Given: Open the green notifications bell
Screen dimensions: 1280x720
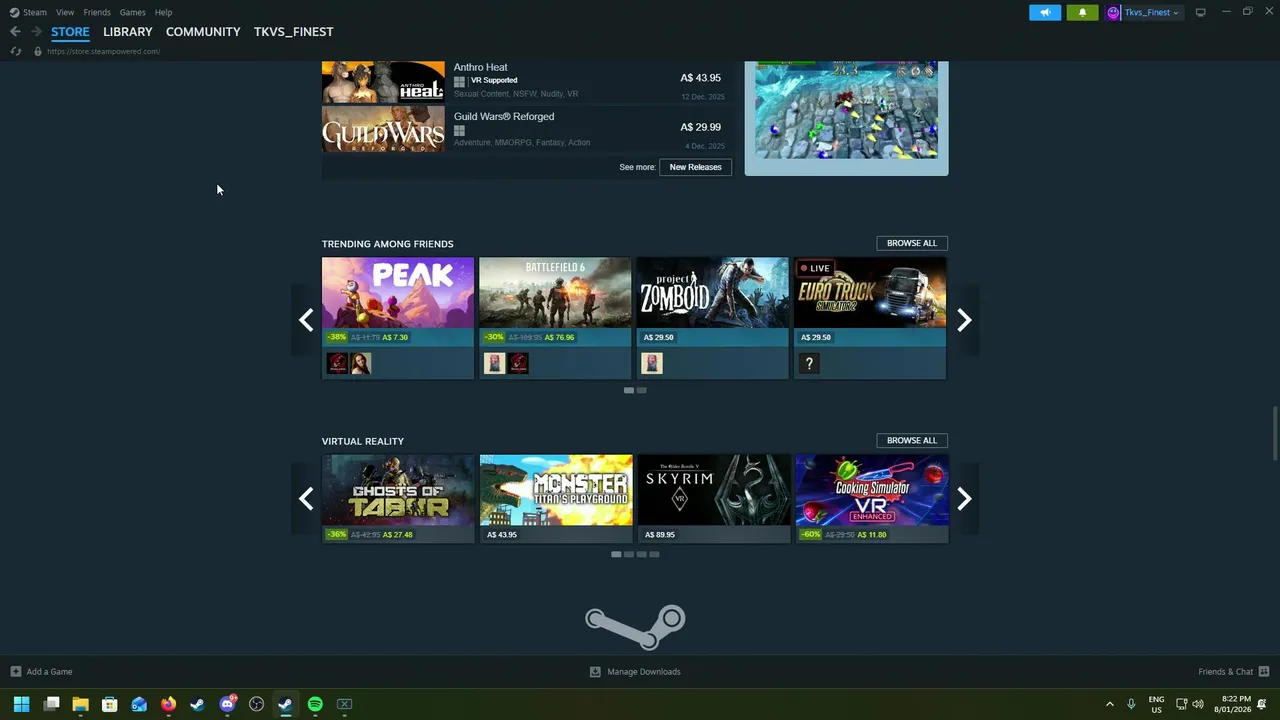Looking at the screenshot, I should 1082,12.
